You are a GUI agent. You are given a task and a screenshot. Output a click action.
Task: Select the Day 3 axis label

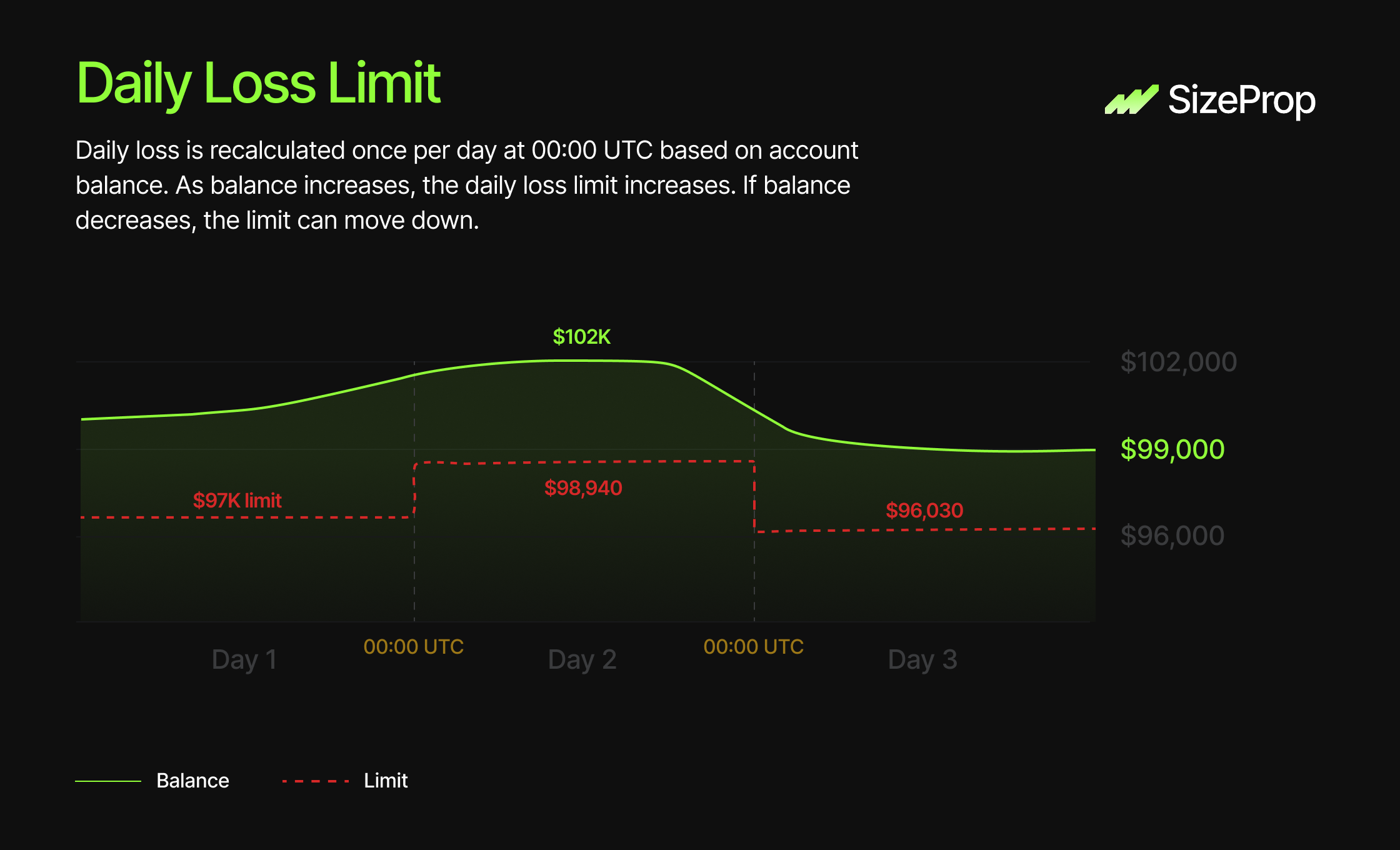(x=922, y=659)
